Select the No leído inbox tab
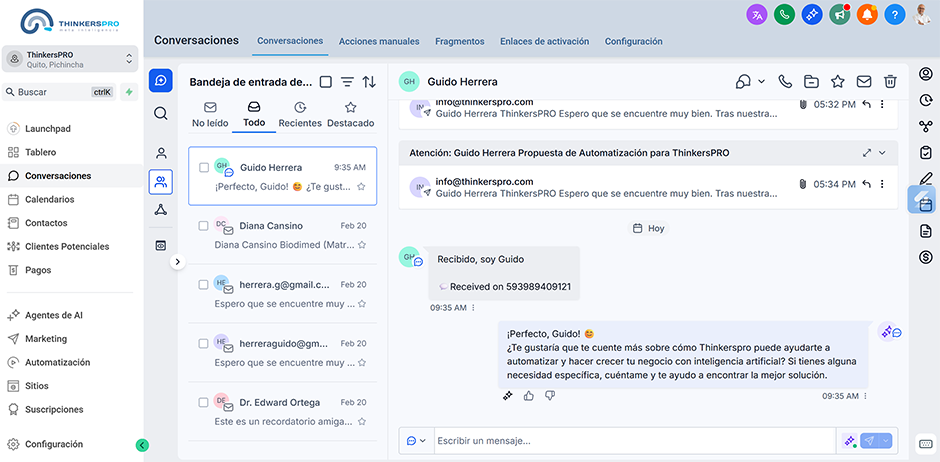The width and height of the screenshot is (940, 462). coord(210,115)
